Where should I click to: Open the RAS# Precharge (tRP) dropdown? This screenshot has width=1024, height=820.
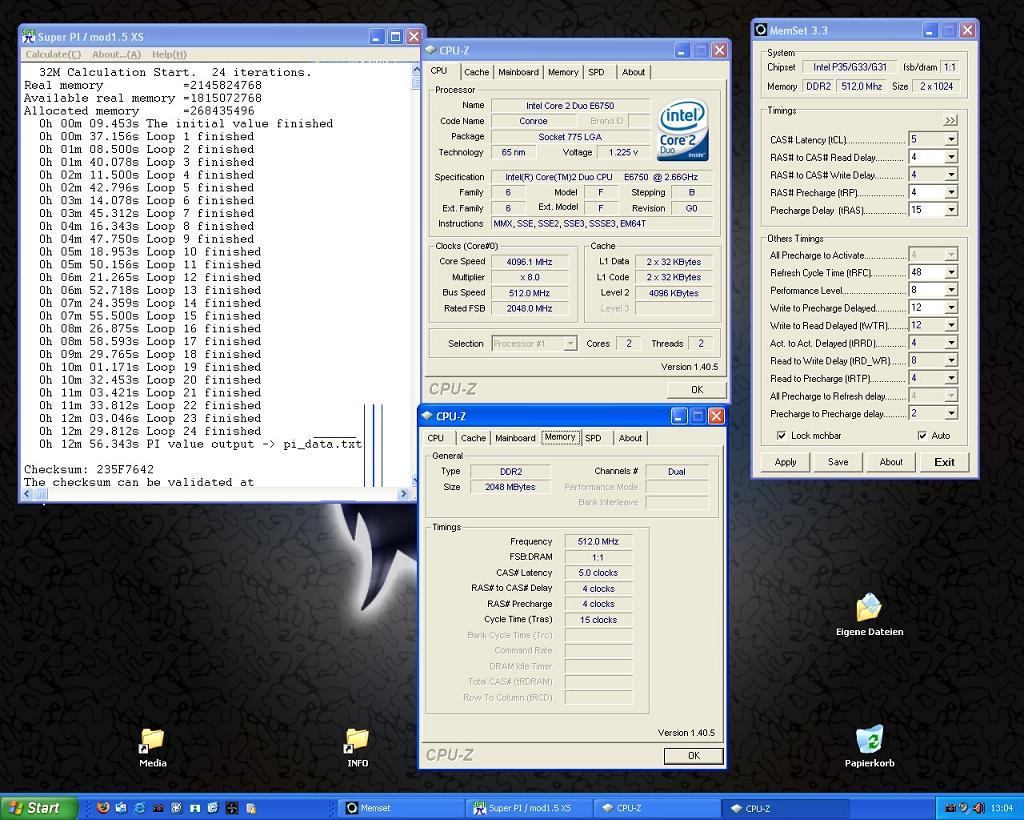click(952, 192)
